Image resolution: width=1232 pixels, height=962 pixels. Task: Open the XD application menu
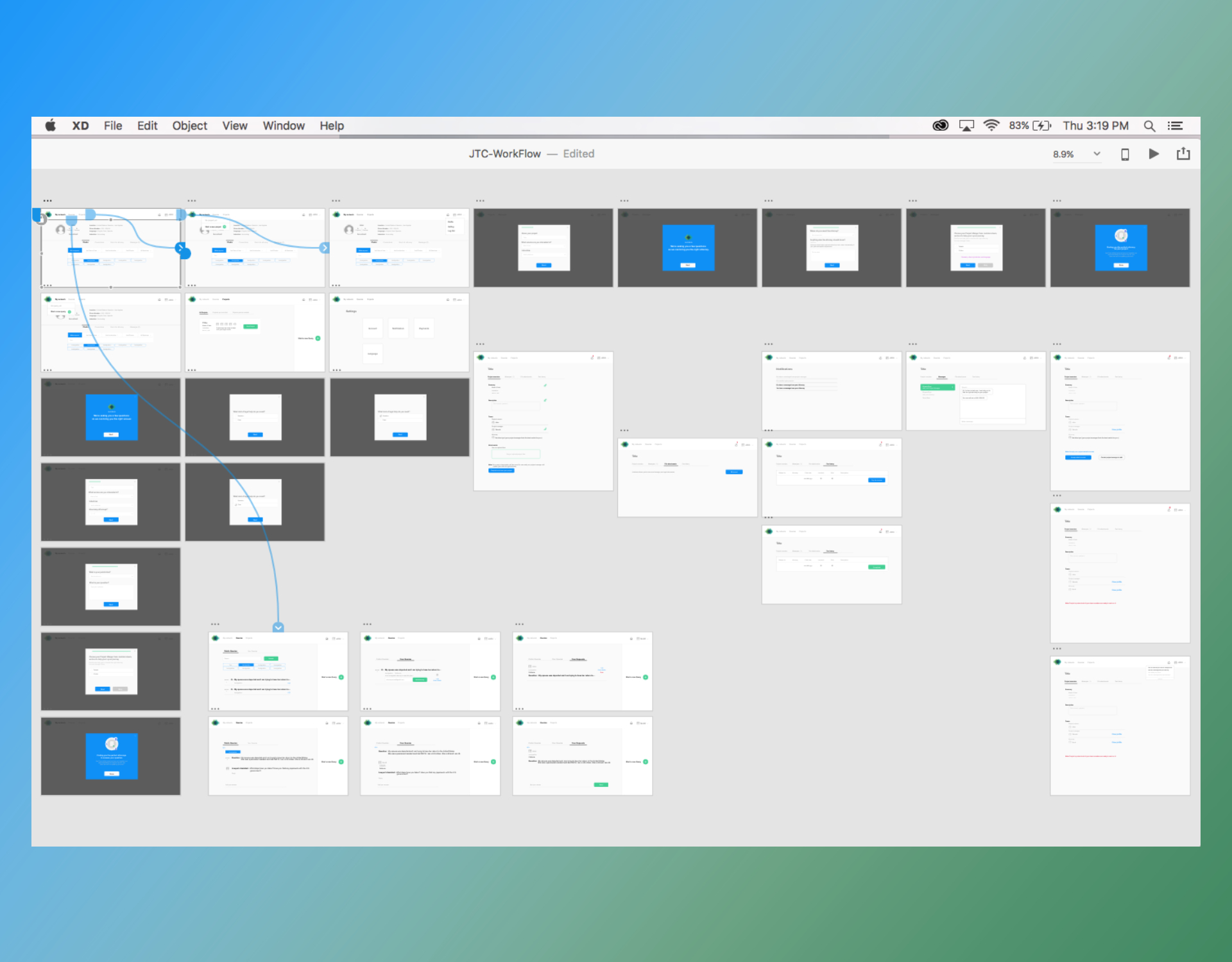80,126
